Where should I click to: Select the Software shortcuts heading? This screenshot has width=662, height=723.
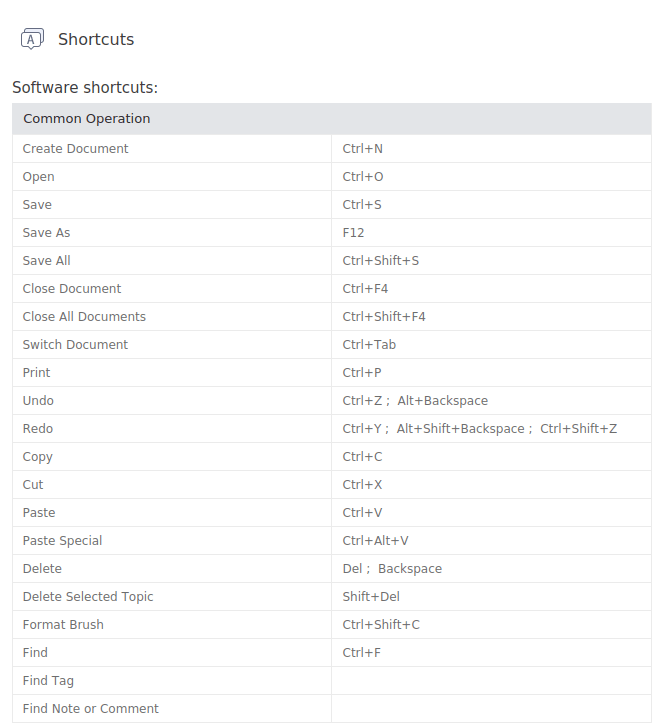coord(85,88)
